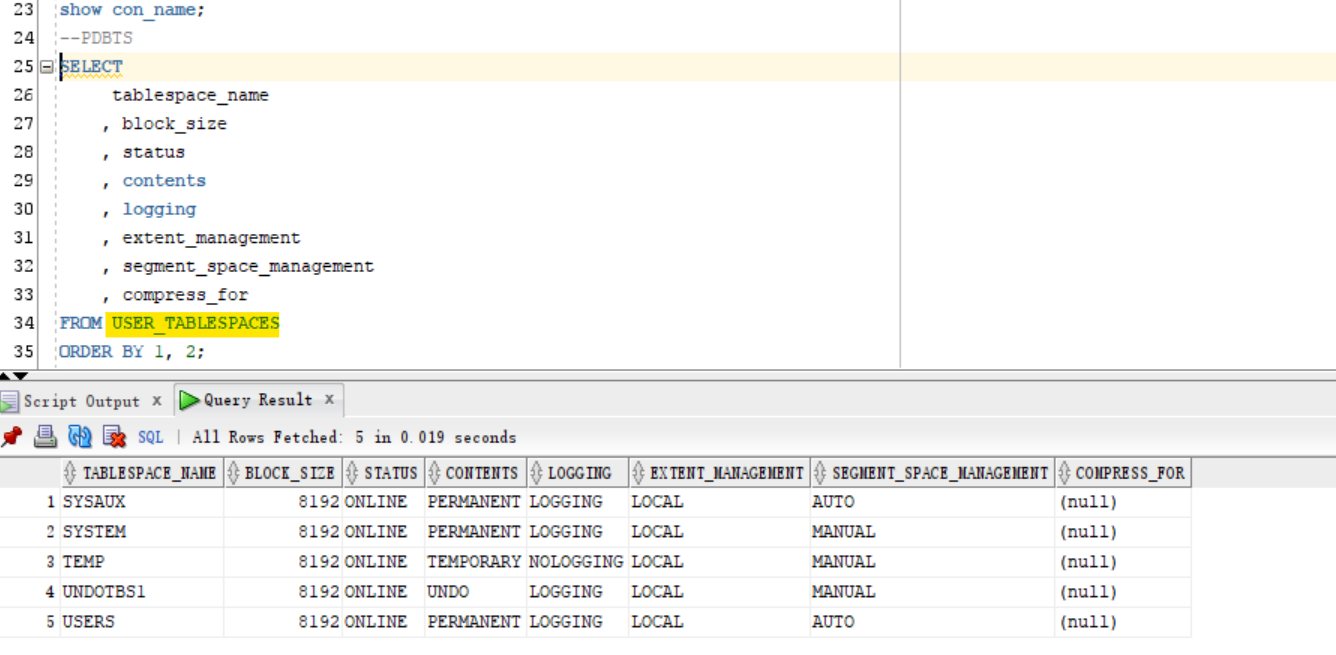This screenshot has height=655, width=1336.
Task: Place cursor on tablespace_name in line 26
Action: click(190, 95)
